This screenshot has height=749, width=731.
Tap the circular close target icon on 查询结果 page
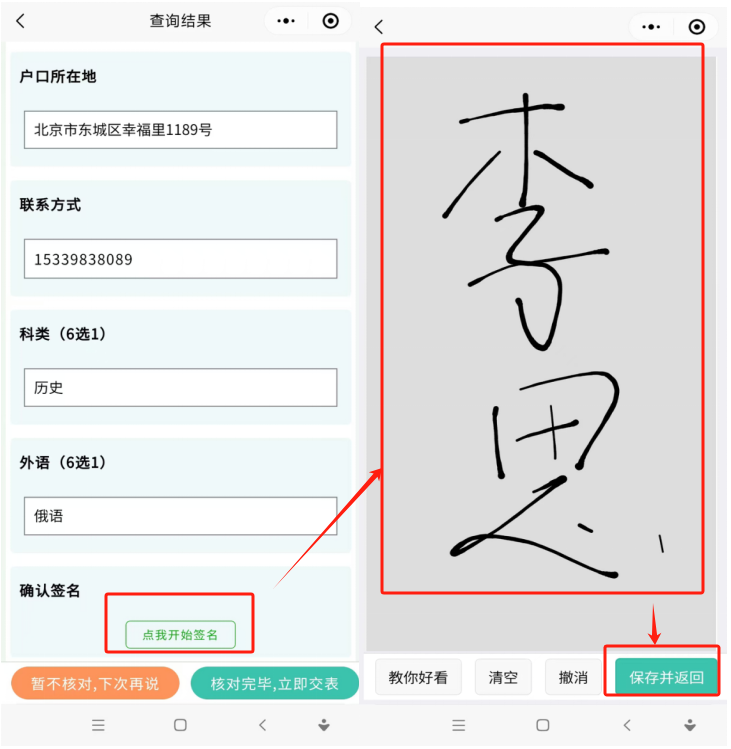tap(331, 21)
